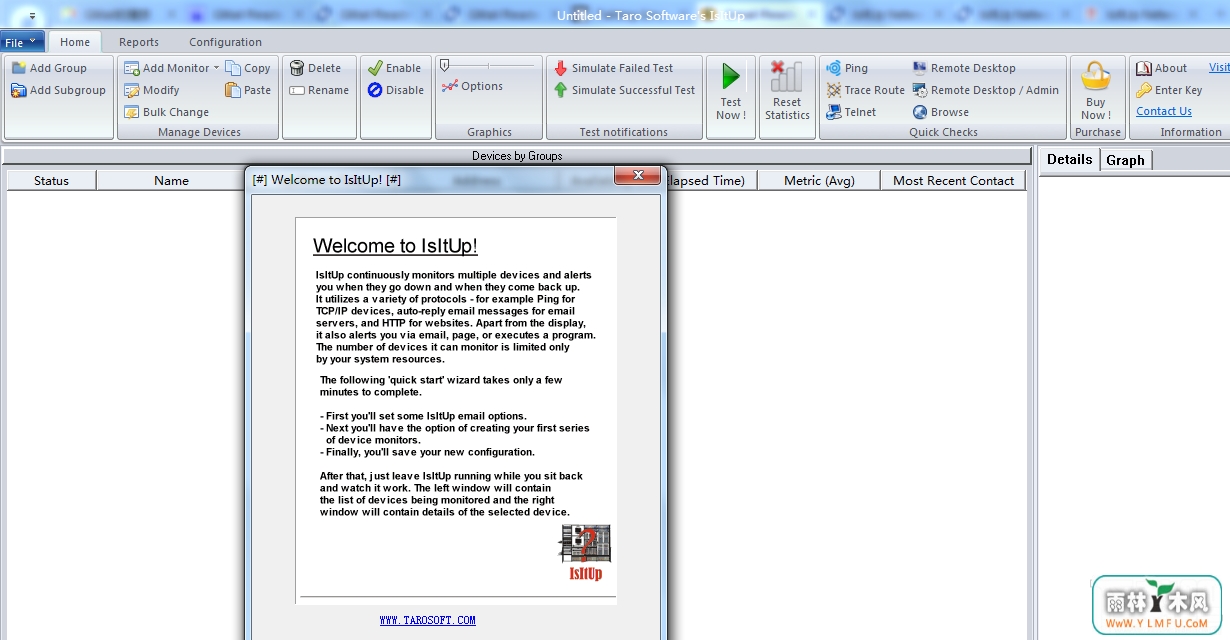Click the Graphics slider handle

[445, 65]
